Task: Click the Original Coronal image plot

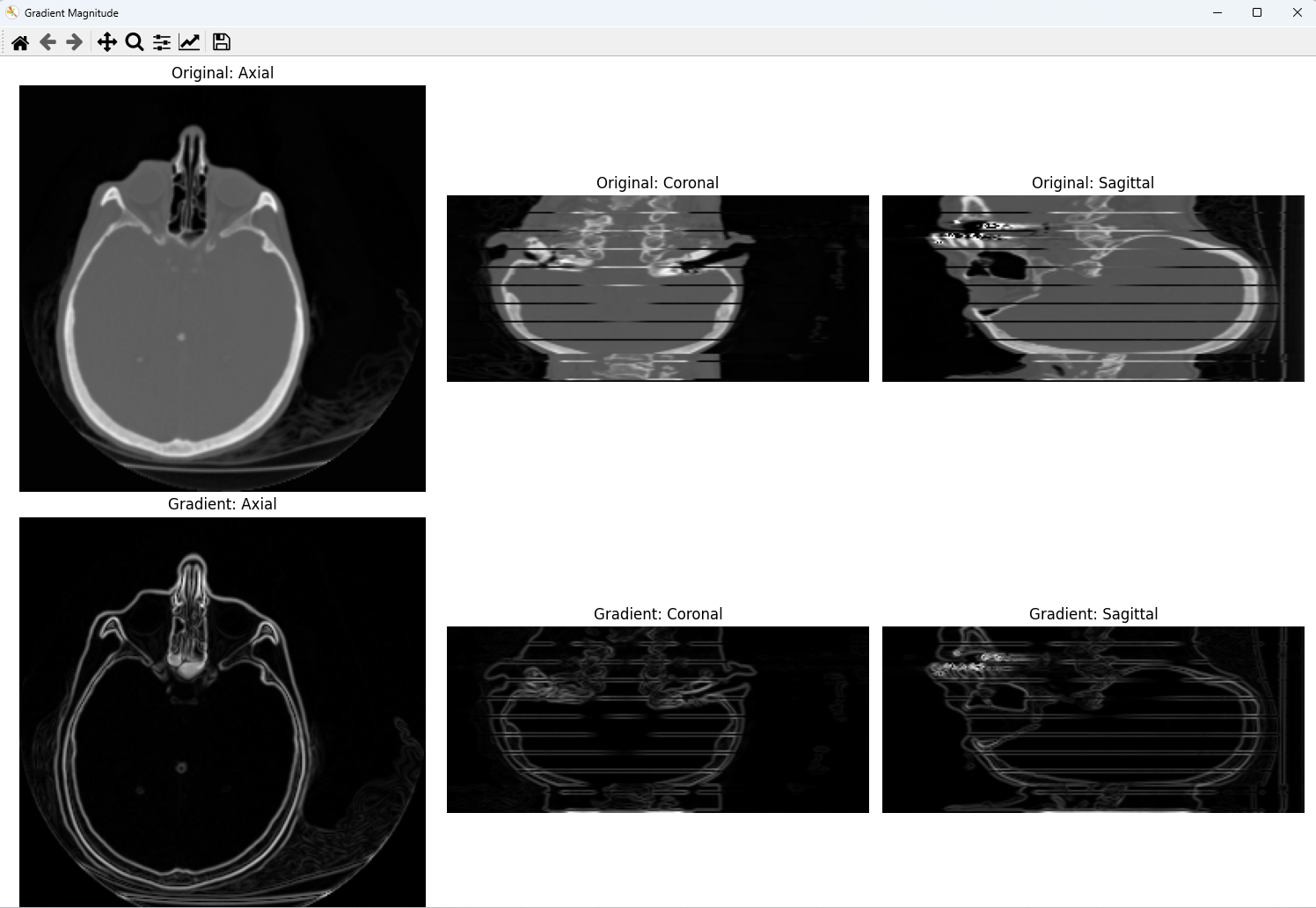Action: pyautogui.click(x=657, y=289)
